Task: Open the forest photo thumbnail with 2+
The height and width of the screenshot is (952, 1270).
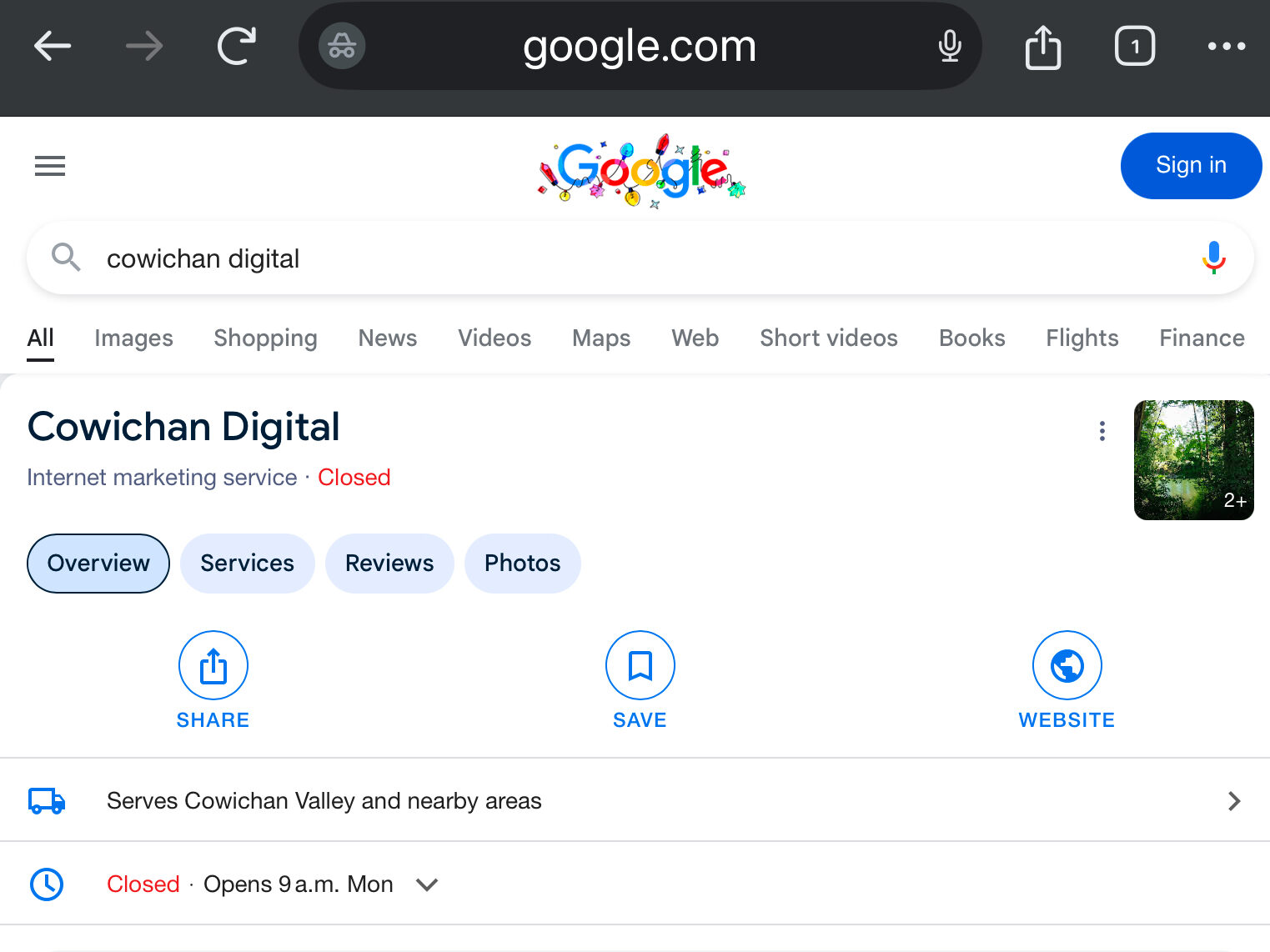Action: (x=1194, y=460)
